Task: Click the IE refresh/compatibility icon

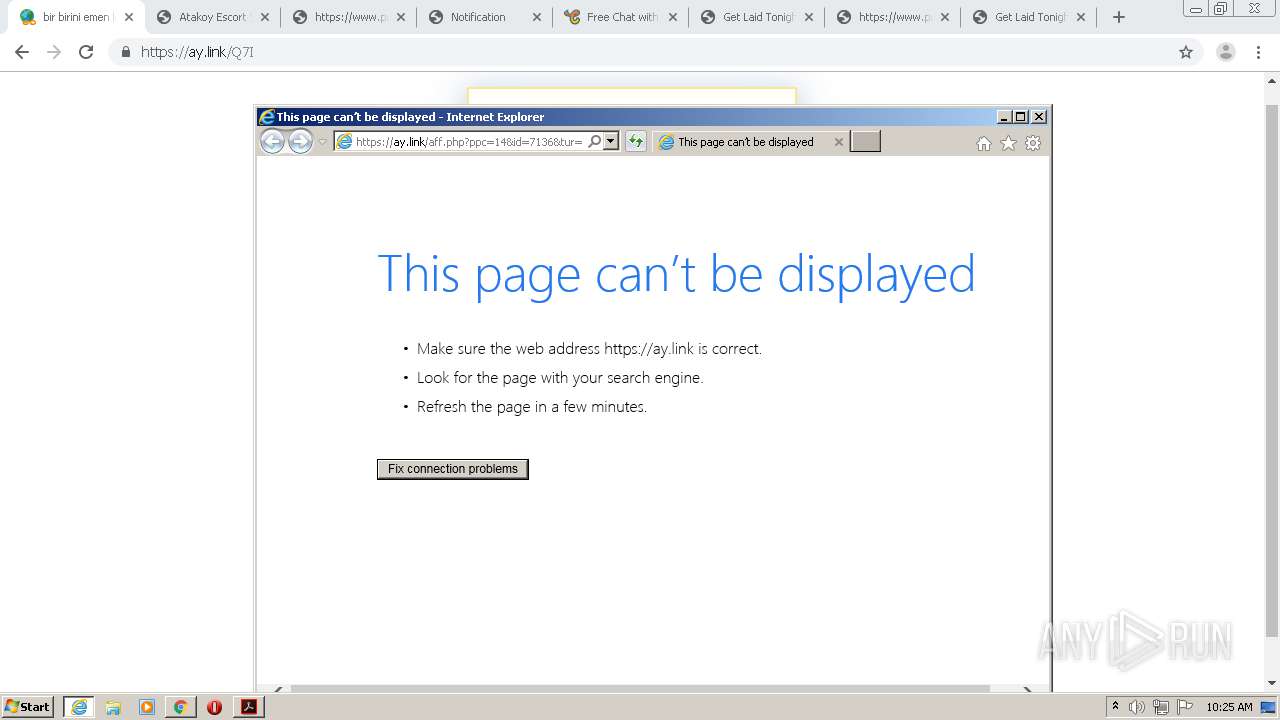Action: 635,142
